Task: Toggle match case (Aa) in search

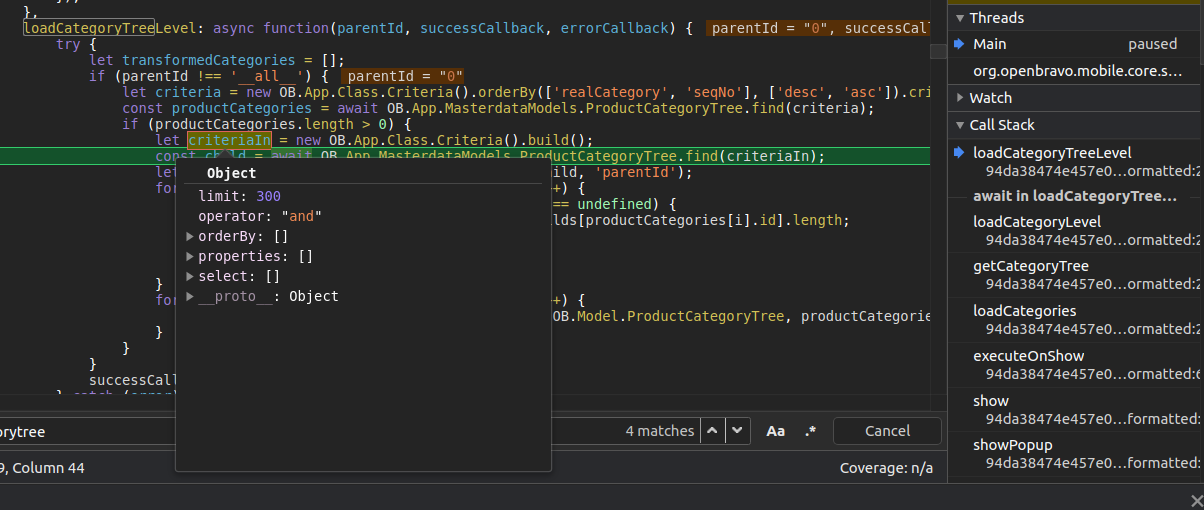Action: coord(776,431)
